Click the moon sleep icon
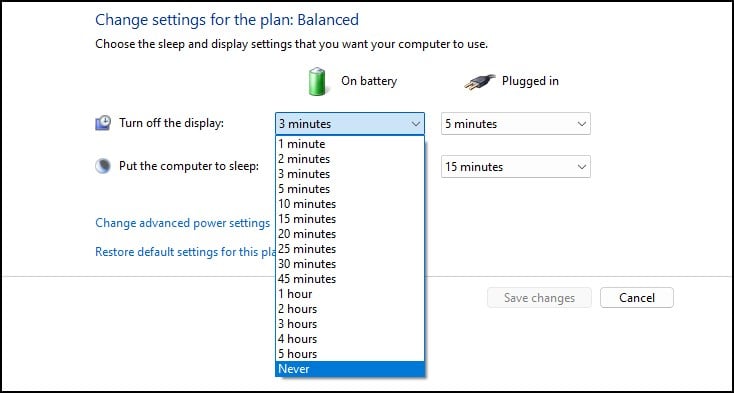The width and height of the screenshot is (734, 393). click(x=103, y=166)
